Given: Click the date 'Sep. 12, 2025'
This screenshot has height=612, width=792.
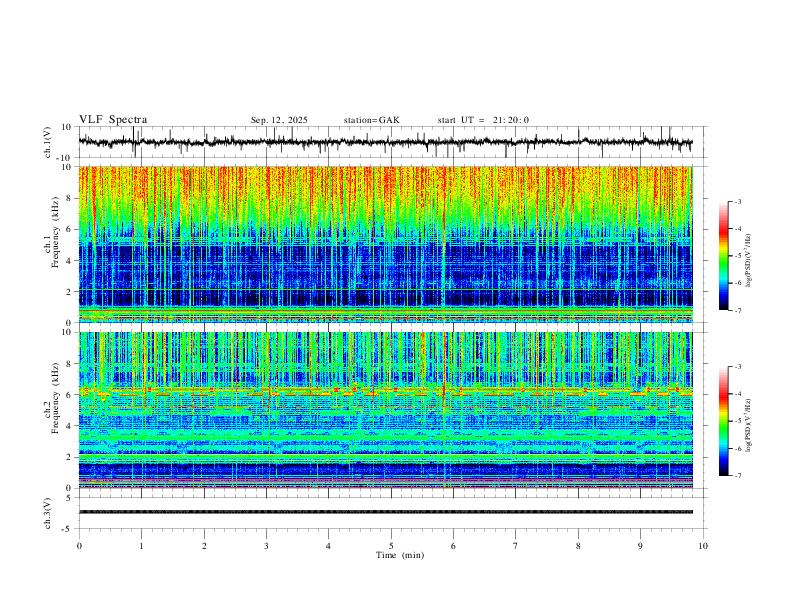Looking at the screenshot, I should [279, 120].
